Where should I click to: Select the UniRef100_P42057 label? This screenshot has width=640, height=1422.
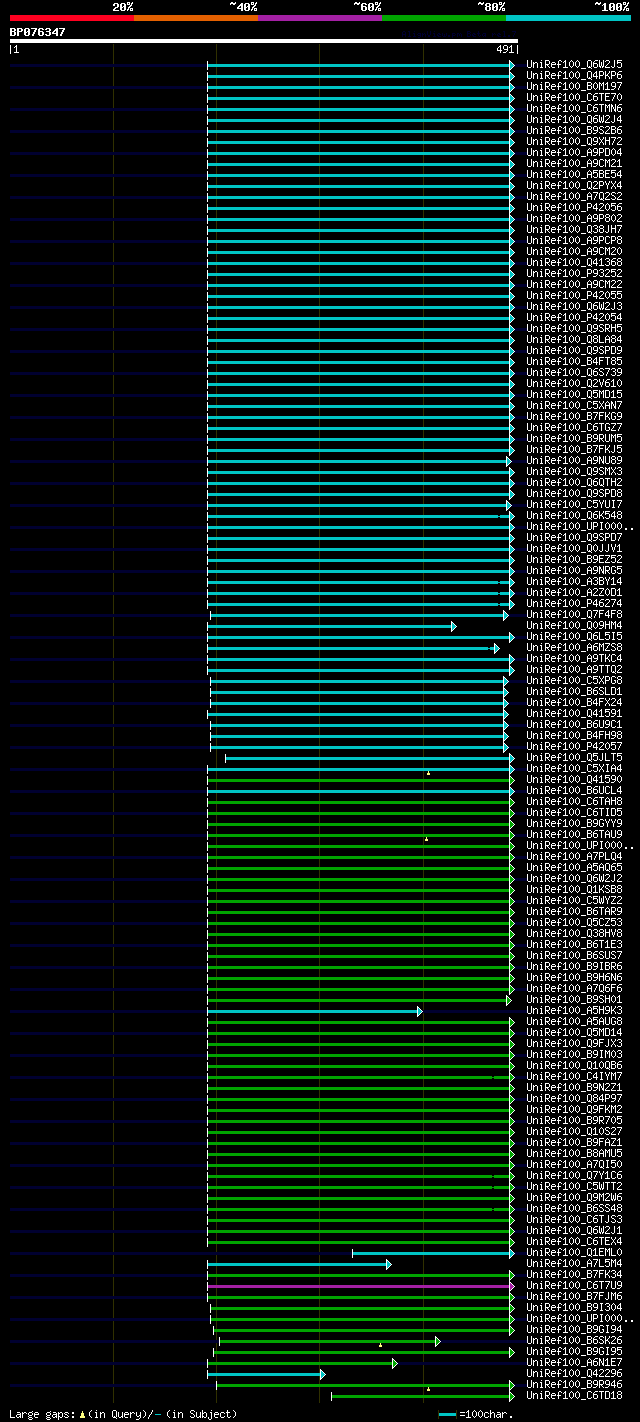click(x=574, y=746)
